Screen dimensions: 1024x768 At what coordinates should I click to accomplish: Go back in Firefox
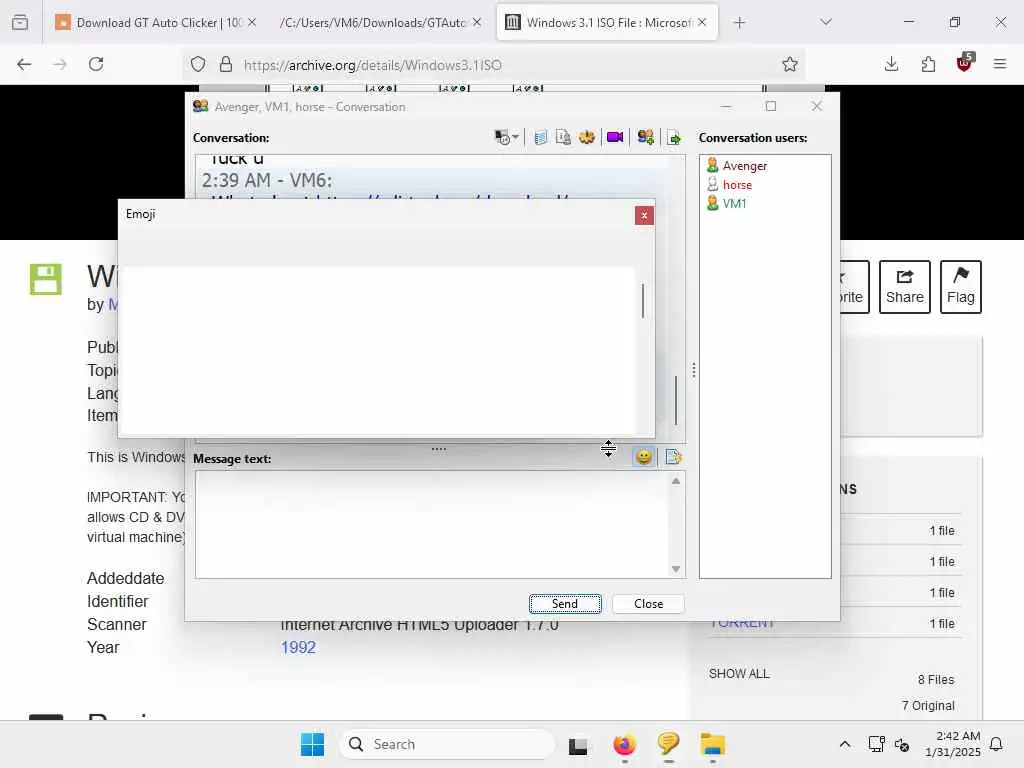(x=24, y=64)
